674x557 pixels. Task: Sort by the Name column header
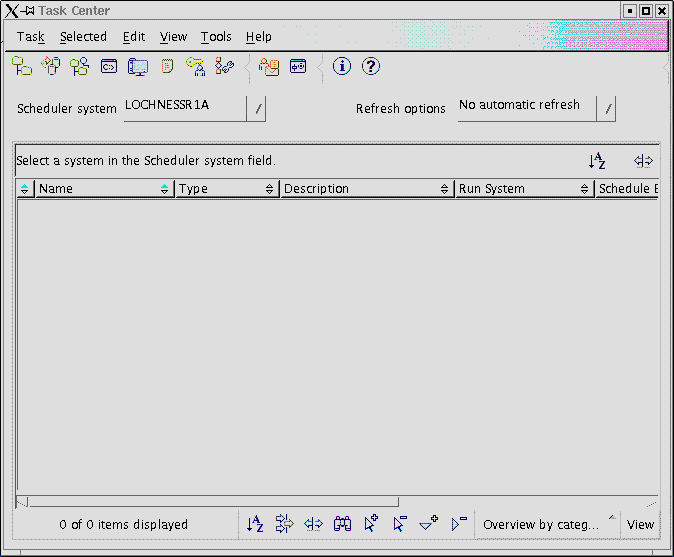[x=95, y=189]
